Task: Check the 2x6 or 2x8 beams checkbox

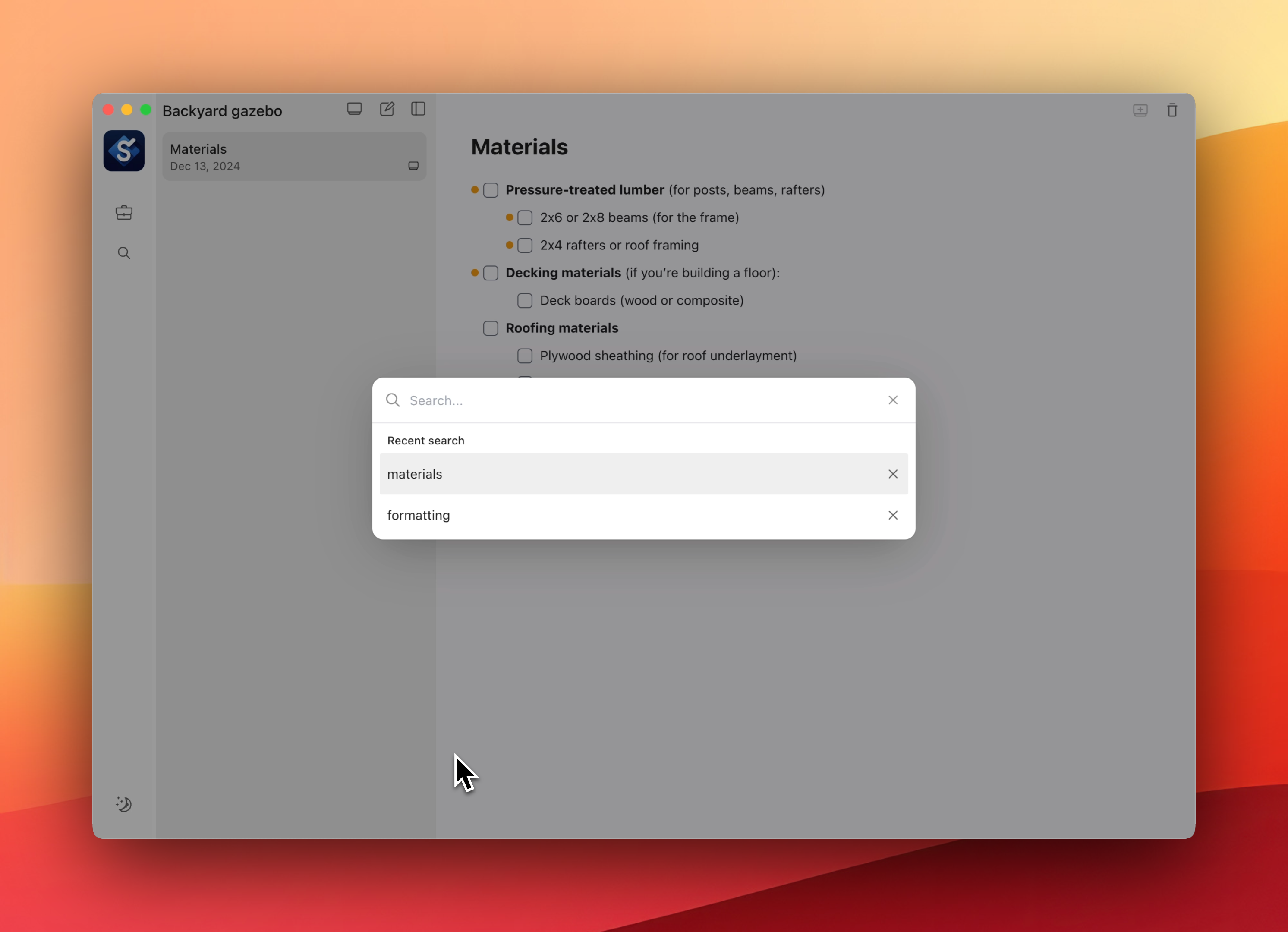Action: (525, 217)
